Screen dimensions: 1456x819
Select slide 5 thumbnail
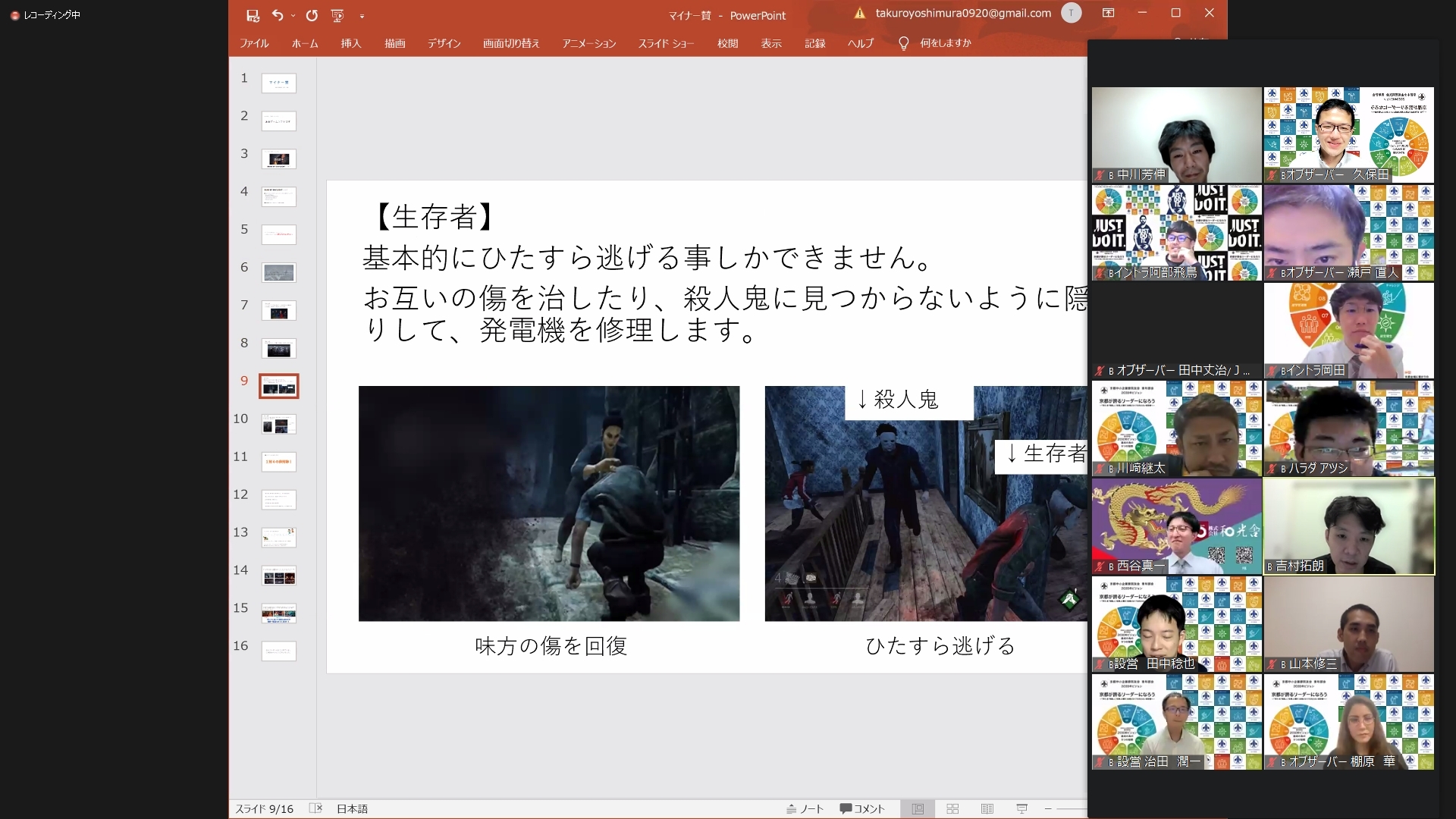(279, 234)
